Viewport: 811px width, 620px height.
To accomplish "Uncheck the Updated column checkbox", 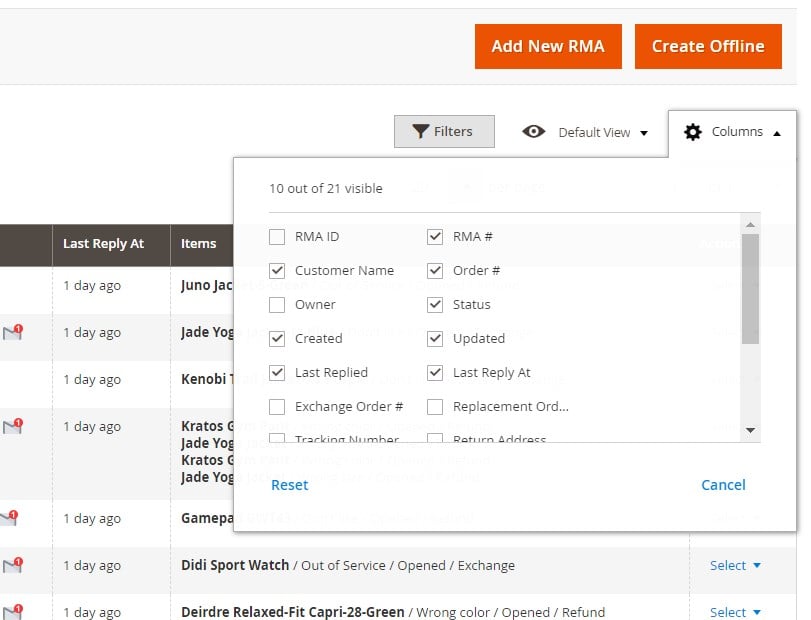I will (435, 339).
